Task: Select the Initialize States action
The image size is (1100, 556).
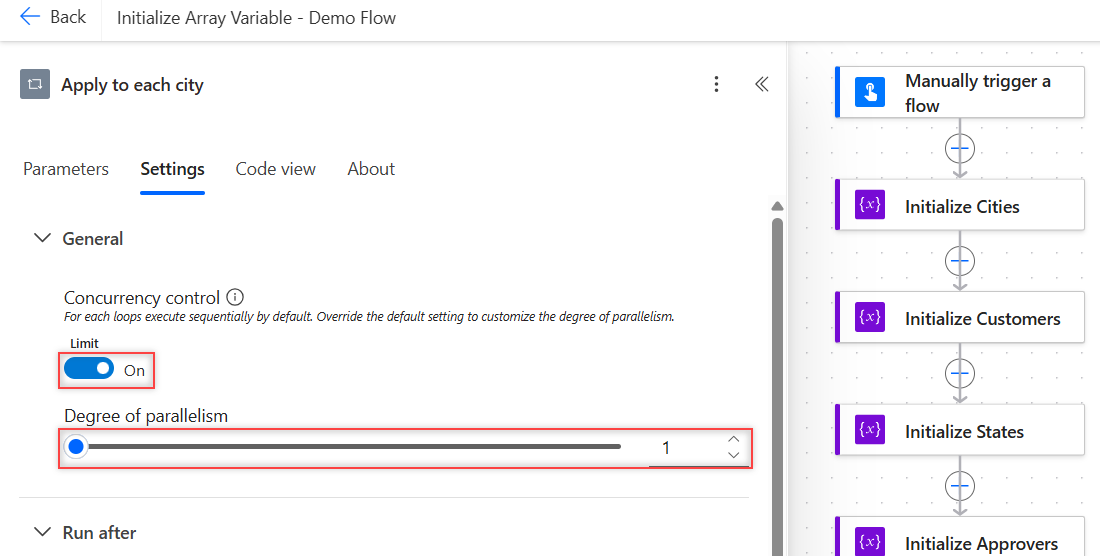Action: pyautogui.click(x=960, y=429)
